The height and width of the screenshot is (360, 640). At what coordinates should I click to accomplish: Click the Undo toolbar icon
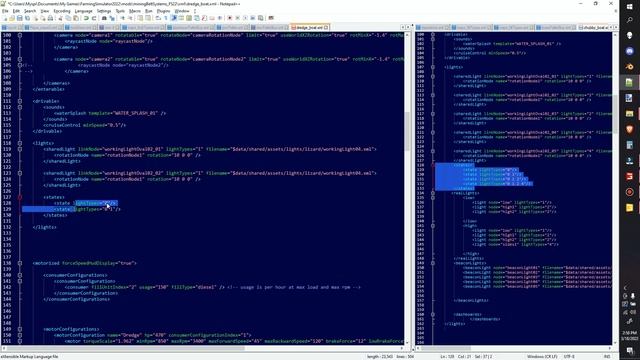pyautogui.click(x=86, y=18)
